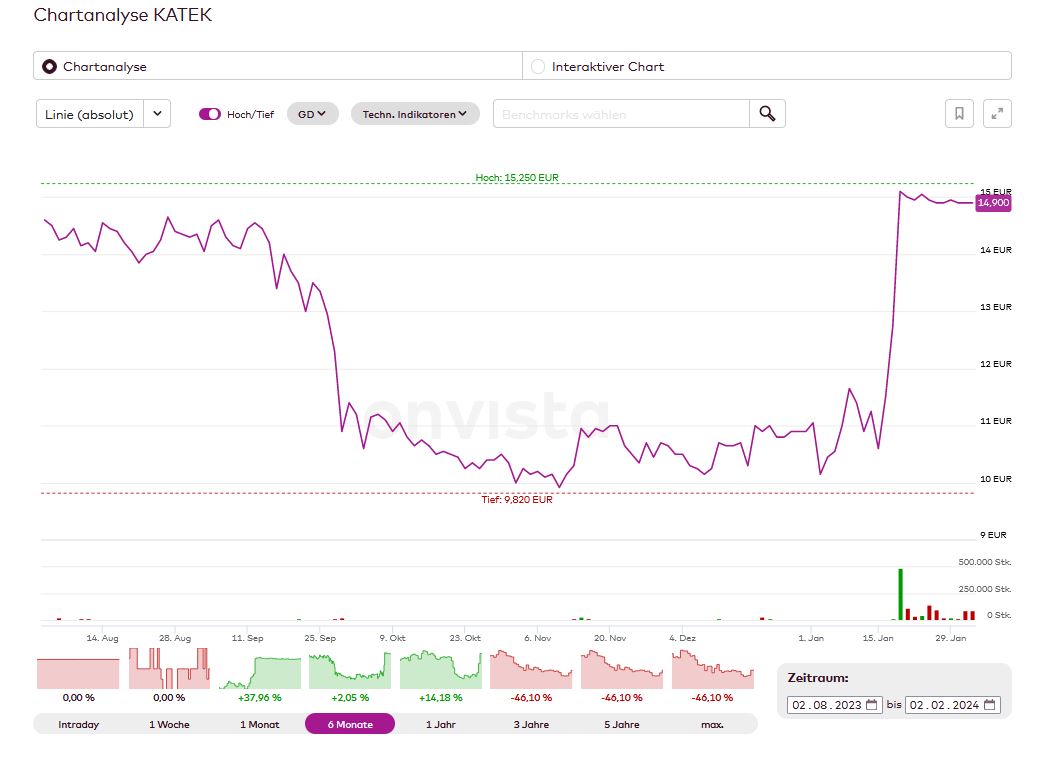The width and height of the screenshot is (1064, 759).
Task: Open the calendar picker for the start date
Action: pyautogui.click(x=871, y=704)
